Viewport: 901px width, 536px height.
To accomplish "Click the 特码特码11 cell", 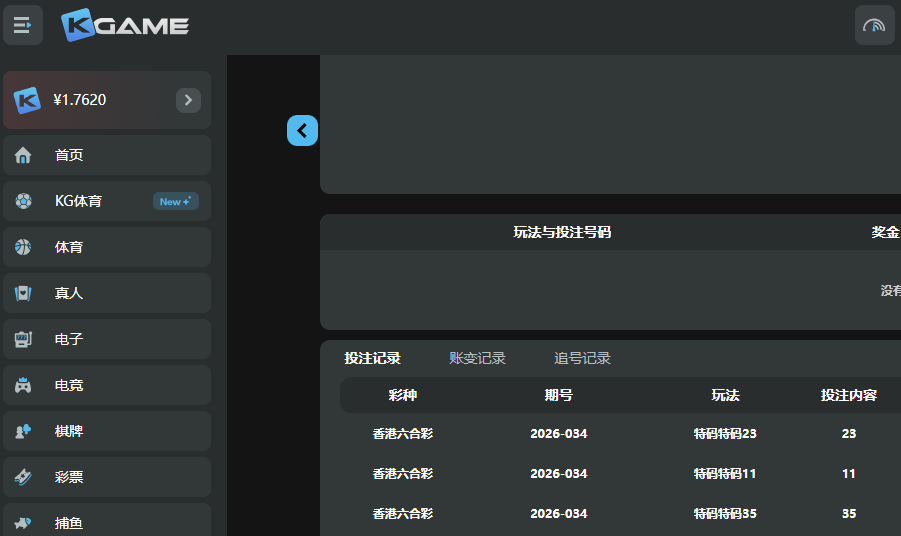I will [x=725, y=474].
